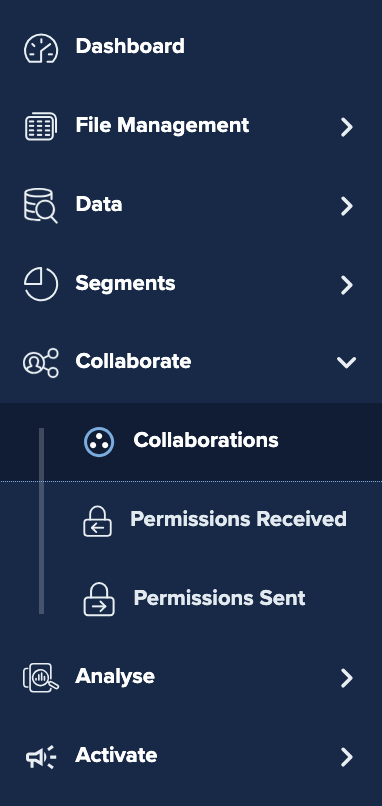Open the Dashboard page
The image size is (382, 806).
pyautogui.click(x=130, y=46)
